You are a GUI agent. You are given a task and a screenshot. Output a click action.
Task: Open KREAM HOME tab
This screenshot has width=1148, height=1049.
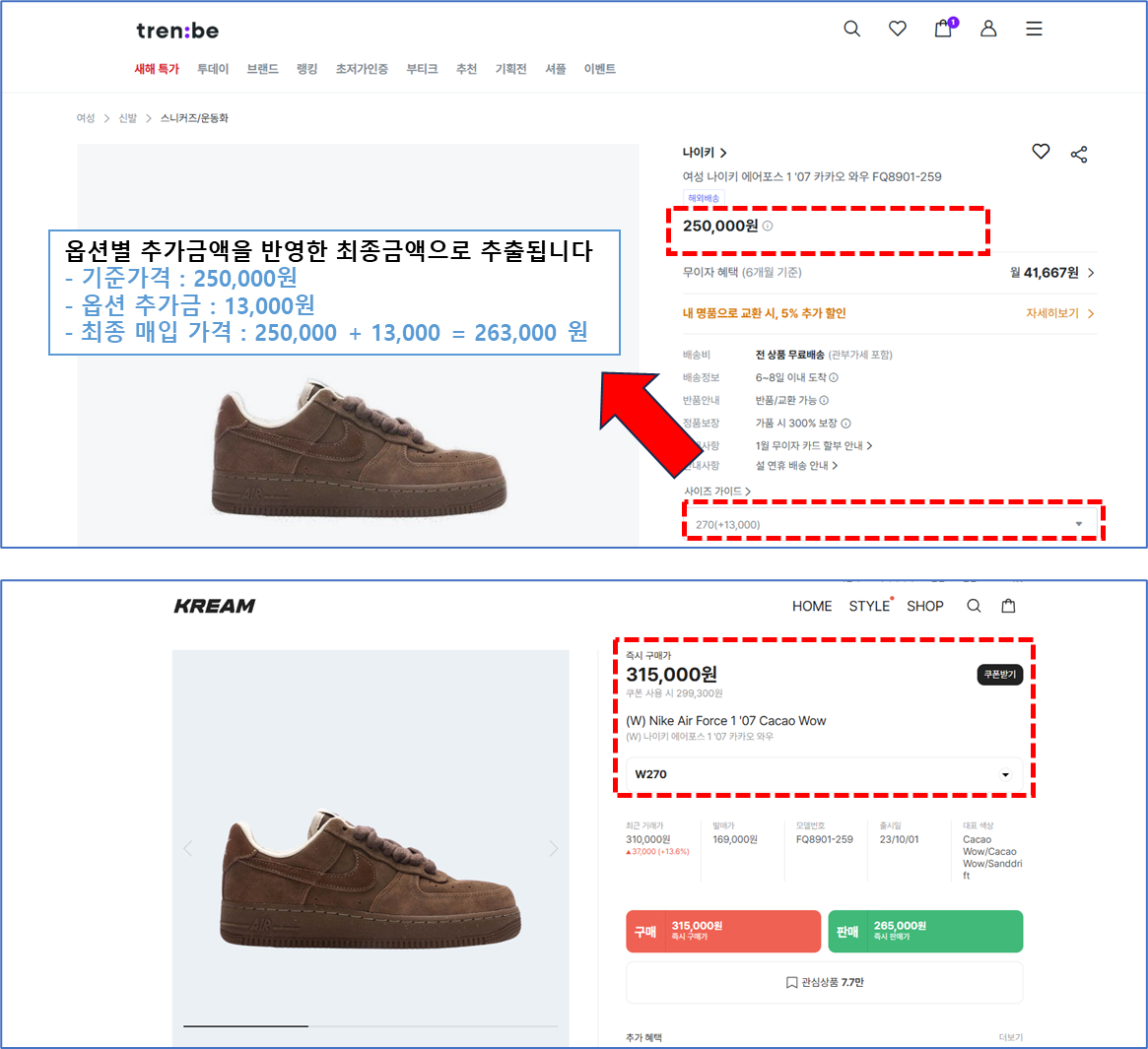click(x=812, y=606)
